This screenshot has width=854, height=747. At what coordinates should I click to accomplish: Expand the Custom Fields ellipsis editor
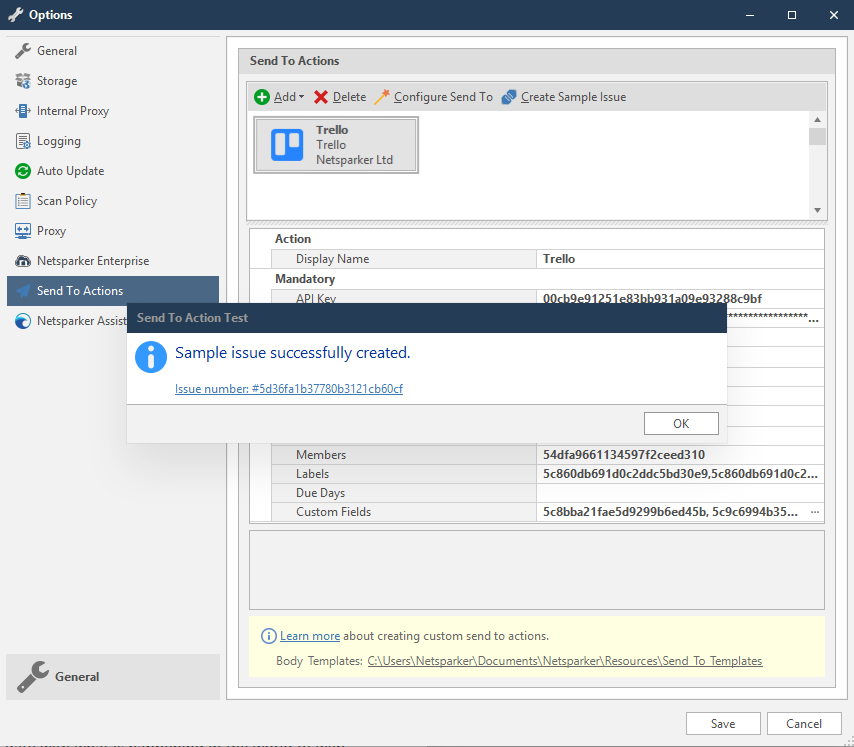(815, 511)
